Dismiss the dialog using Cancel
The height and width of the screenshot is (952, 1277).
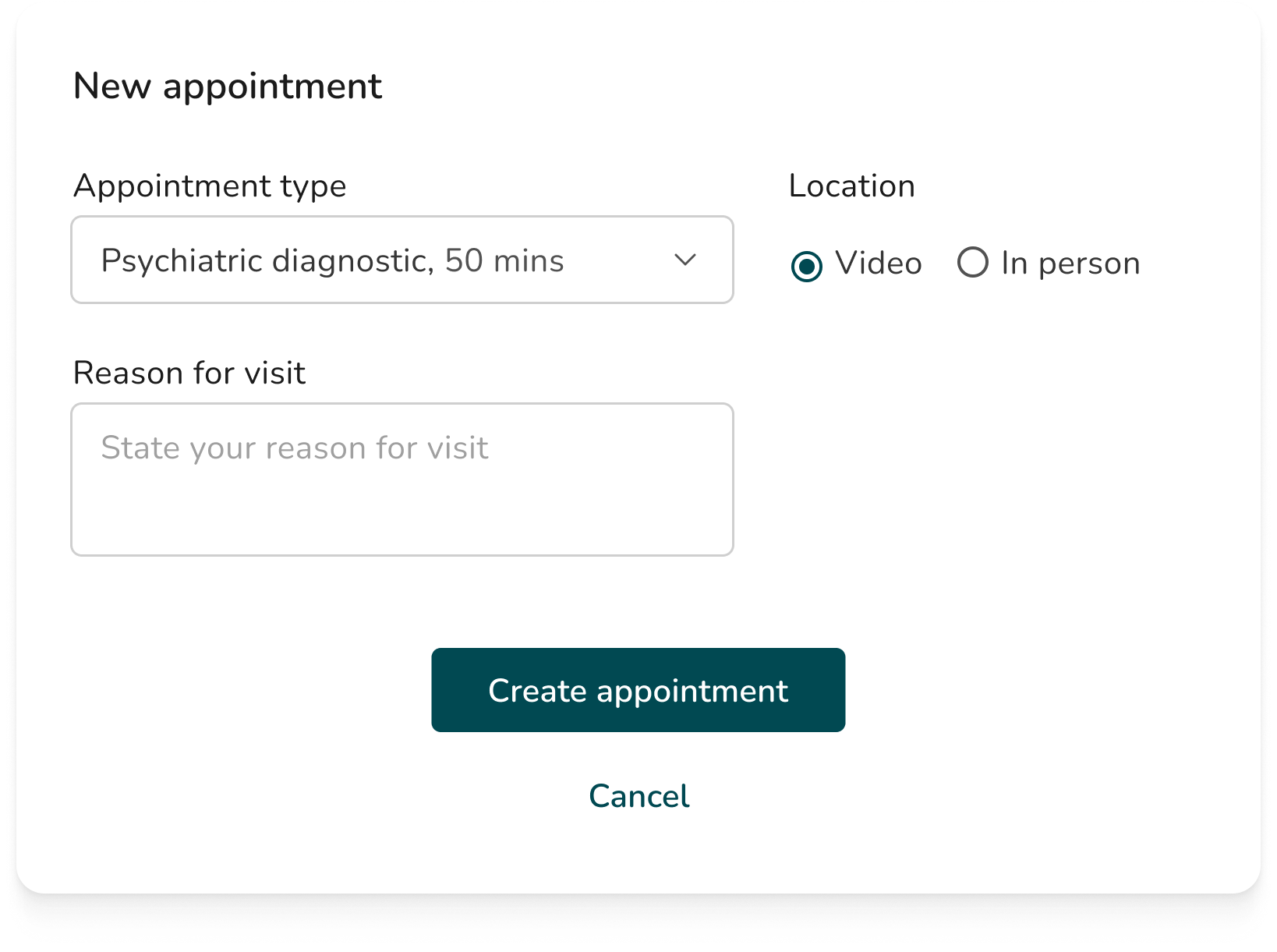coord(638,795)
